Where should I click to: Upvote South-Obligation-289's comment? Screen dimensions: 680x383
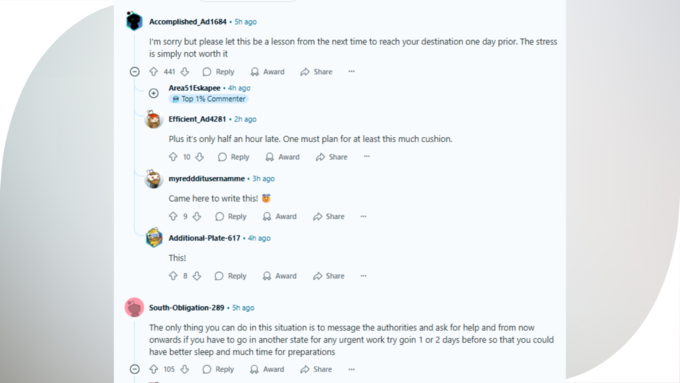click(x=154, y=369)
